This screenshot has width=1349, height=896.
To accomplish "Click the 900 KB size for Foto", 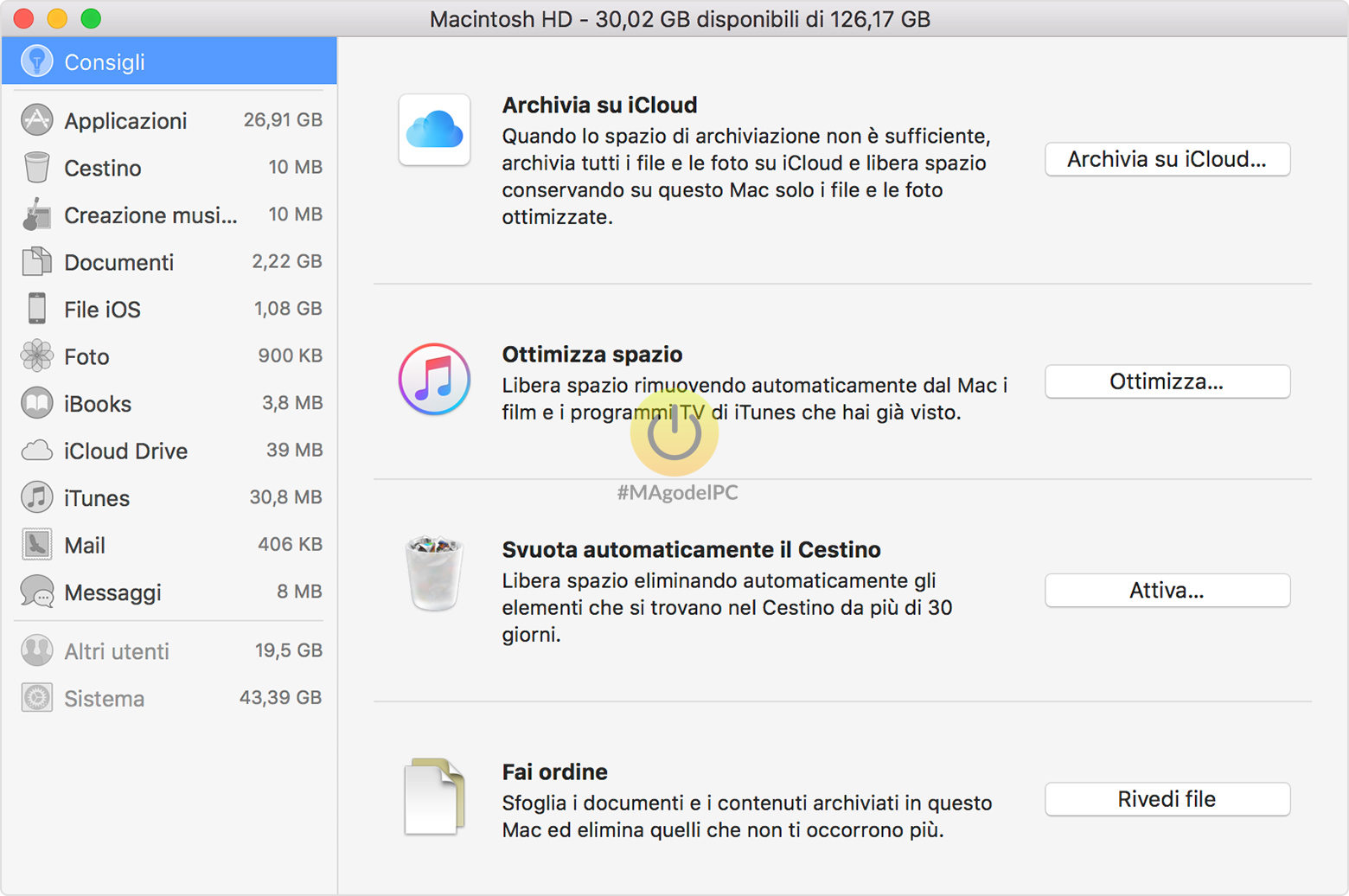I will click(290, 356).
